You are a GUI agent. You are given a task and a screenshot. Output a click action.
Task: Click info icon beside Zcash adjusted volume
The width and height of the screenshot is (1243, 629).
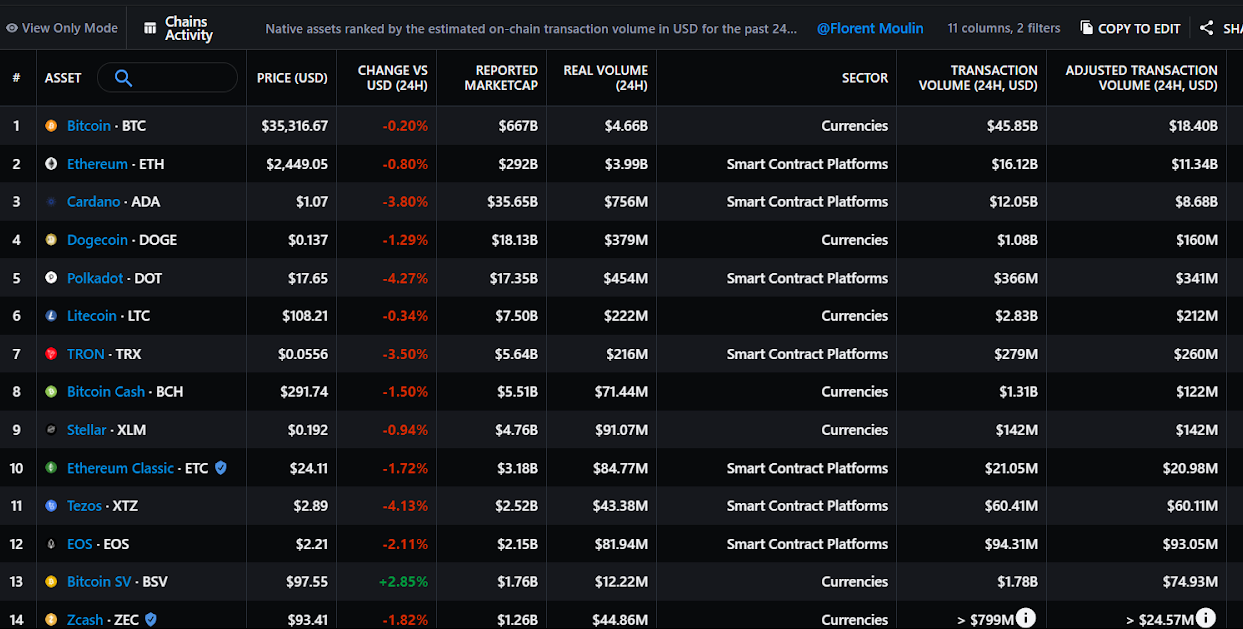tap(1206, 618)
